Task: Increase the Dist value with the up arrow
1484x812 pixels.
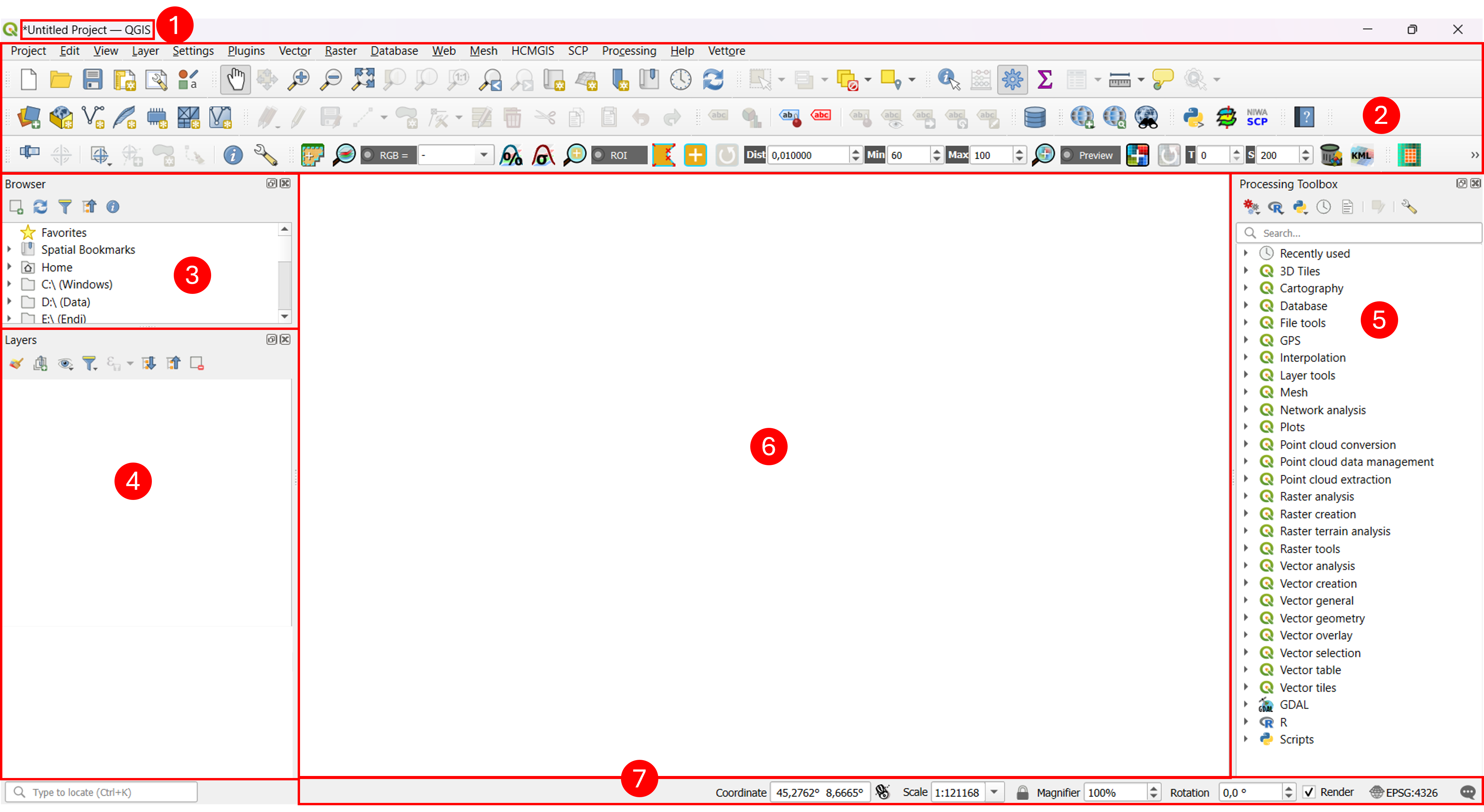Action: (856, 151)
